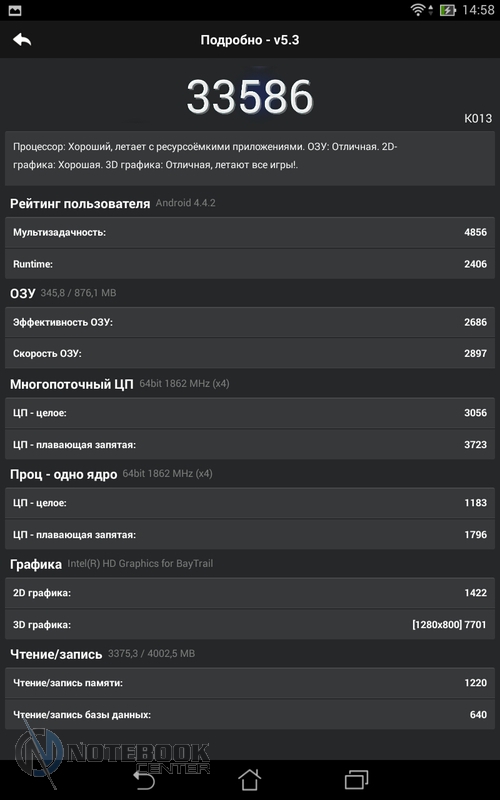Viewport: 500px width, 800px height.
Task: Tap the battery charging status icon
Action: [x=447, y=10]
